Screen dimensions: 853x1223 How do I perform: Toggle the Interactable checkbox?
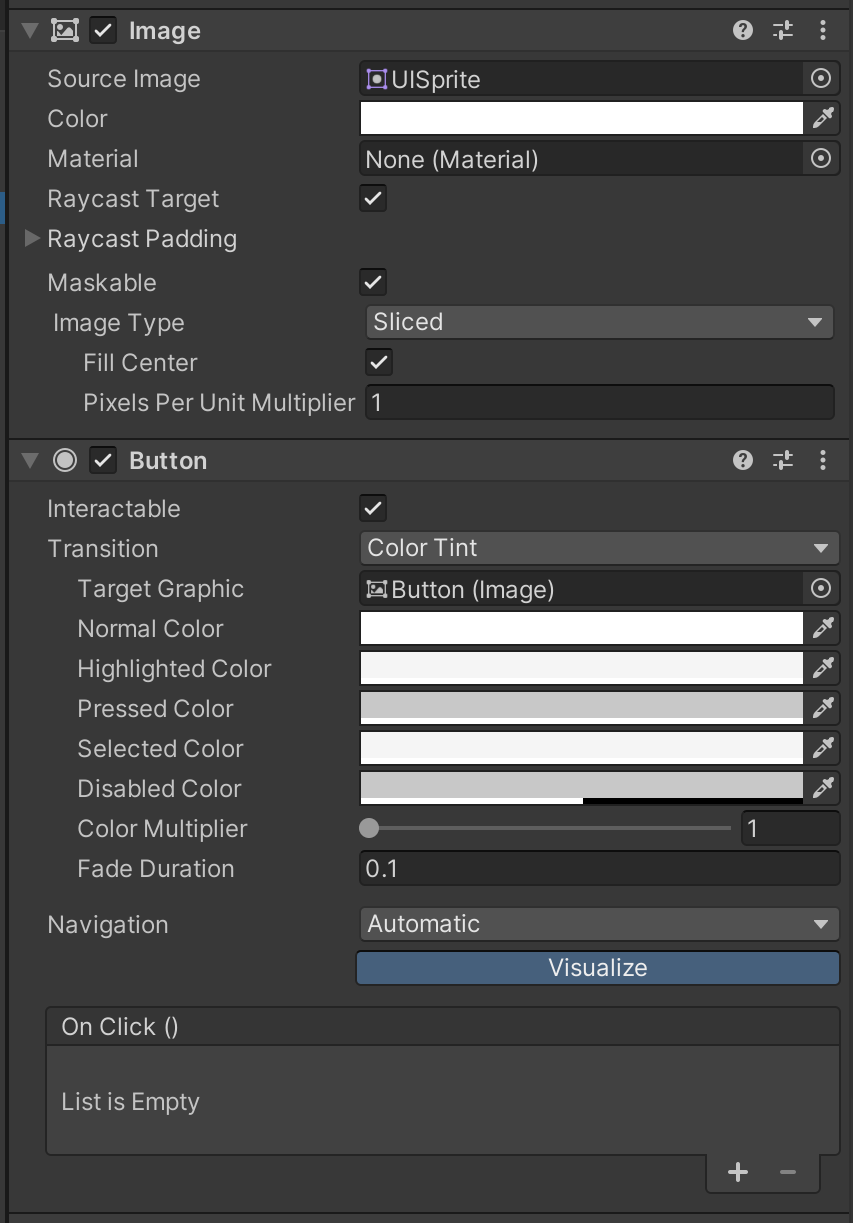click(373, 508)
